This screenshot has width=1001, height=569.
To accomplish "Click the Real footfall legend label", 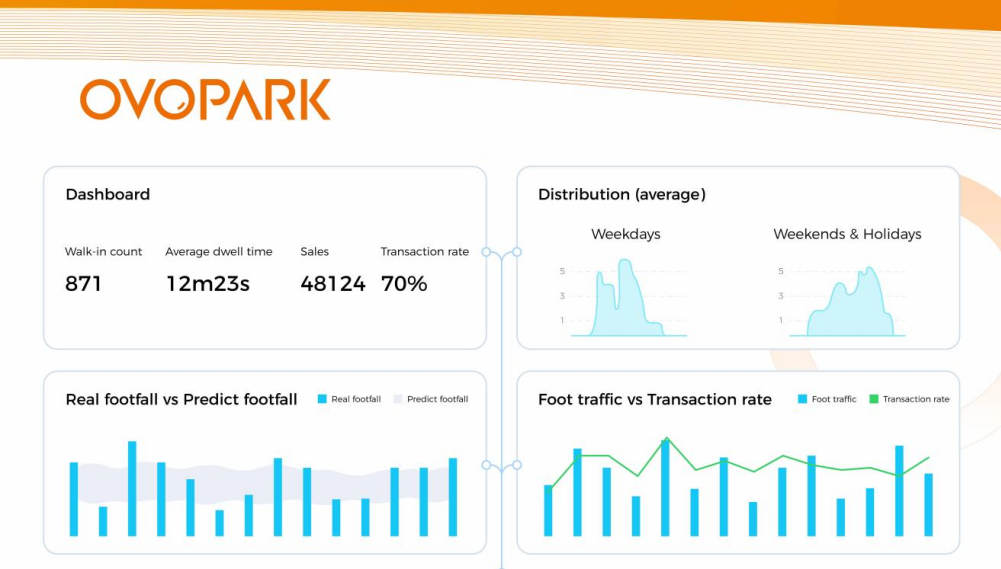I will pyautogui.click(x=356, y=399).
